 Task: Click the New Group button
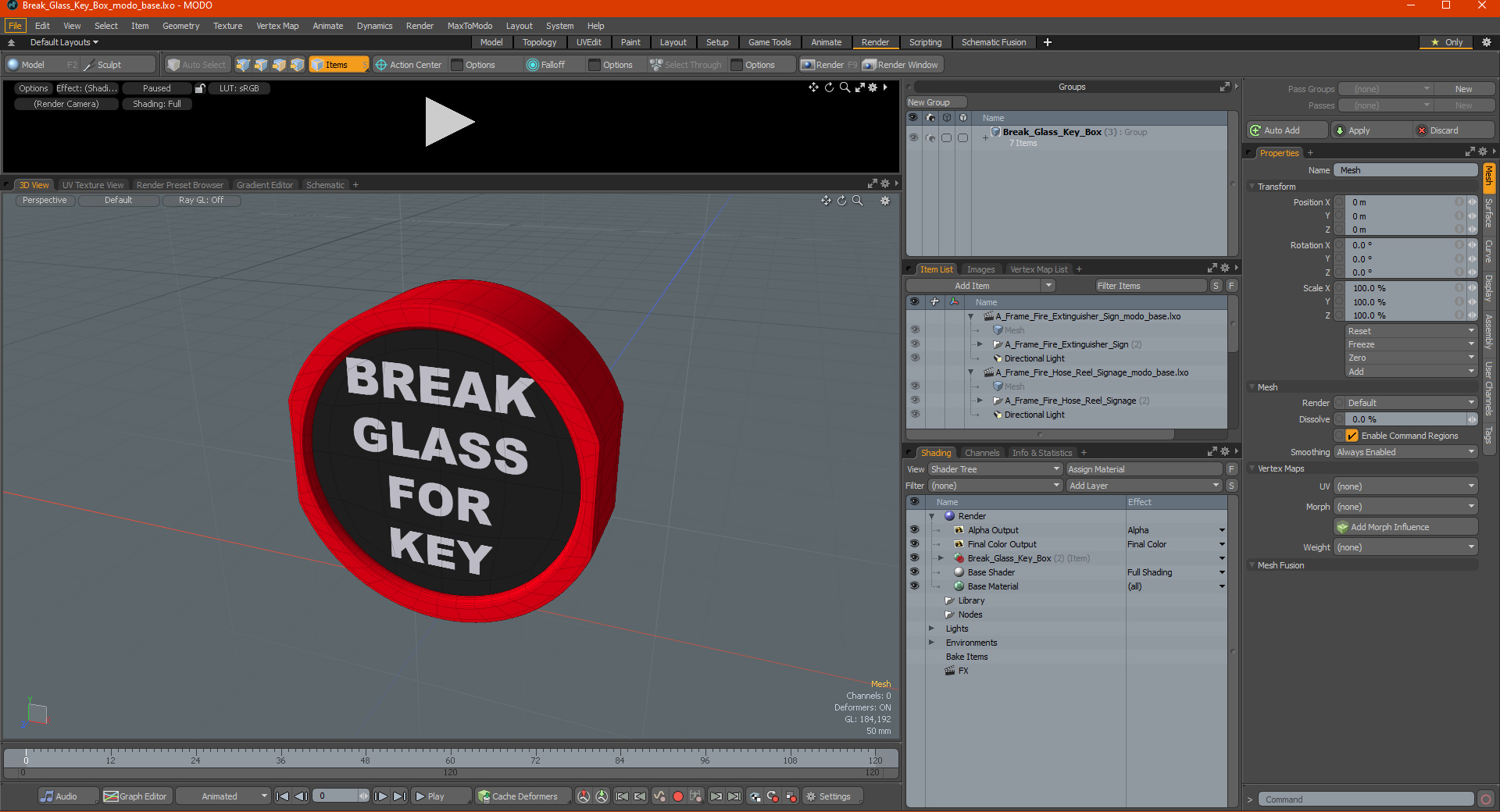936,102
